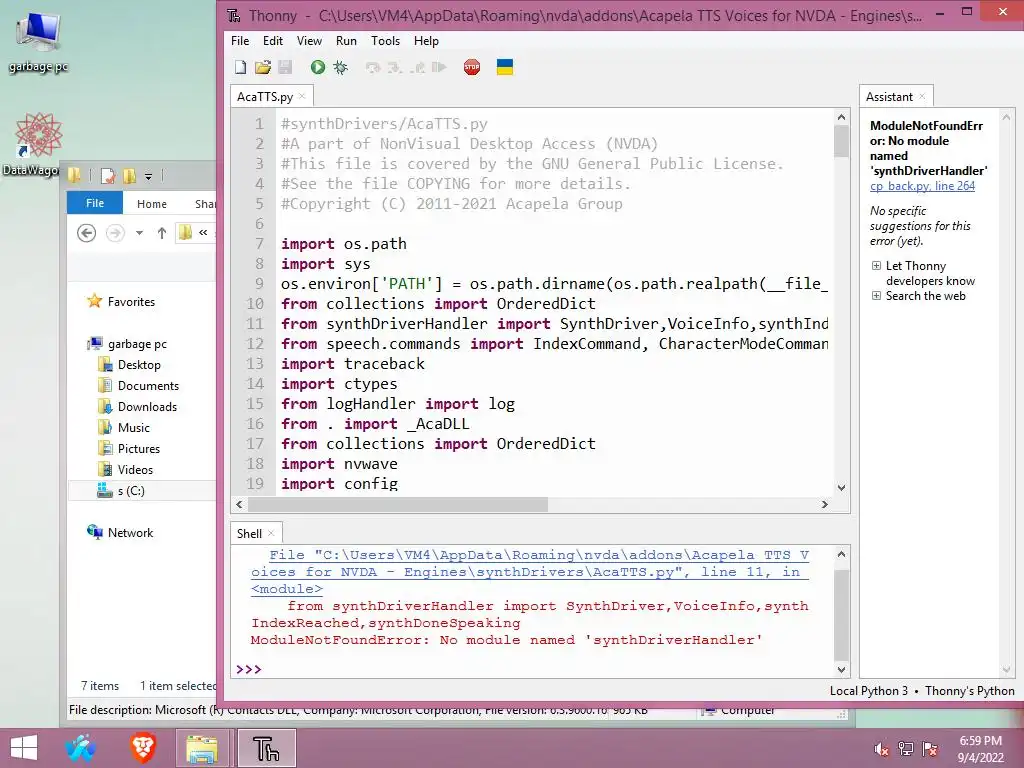
Task: Select Downloads folder in Explorer tree
Action: coord(138,406)
